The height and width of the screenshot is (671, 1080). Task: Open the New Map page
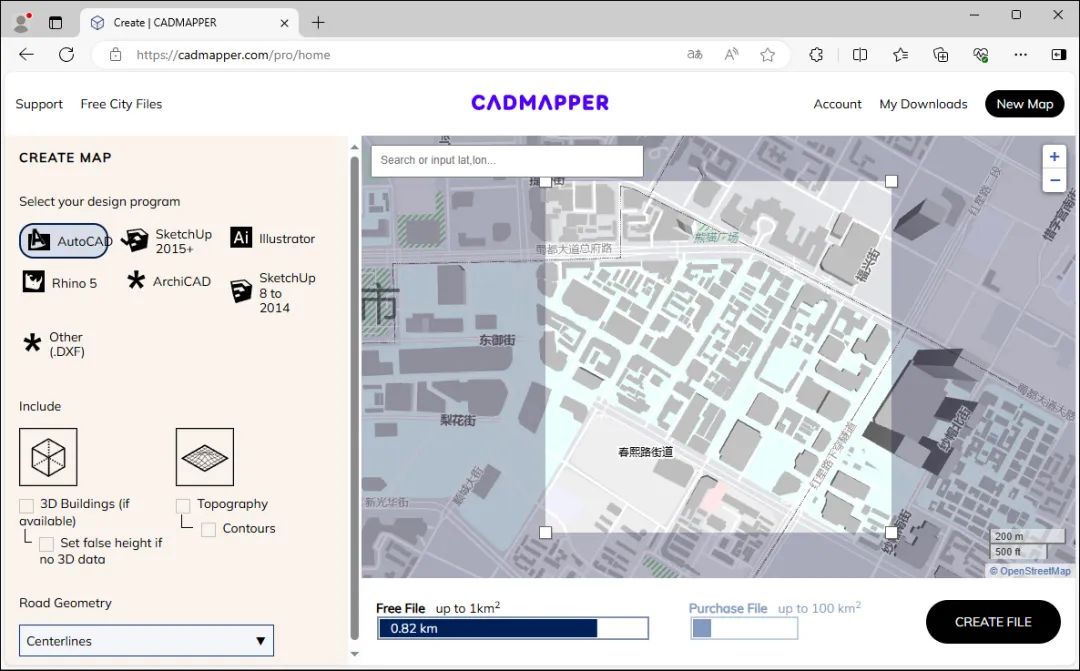coord(1024,104)
